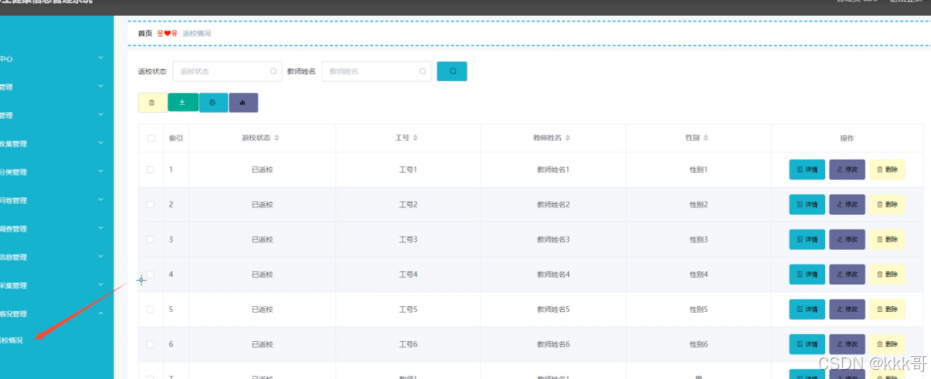Click magnifier icon inside 返校状态 field
931x379 pixels.
(x=273, y=71)
